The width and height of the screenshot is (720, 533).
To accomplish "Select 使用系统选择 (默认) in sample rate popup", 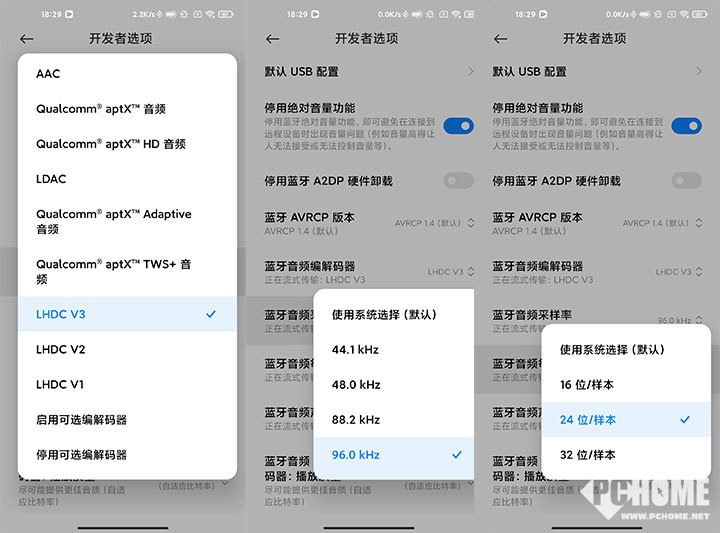I will click(394, 314).
